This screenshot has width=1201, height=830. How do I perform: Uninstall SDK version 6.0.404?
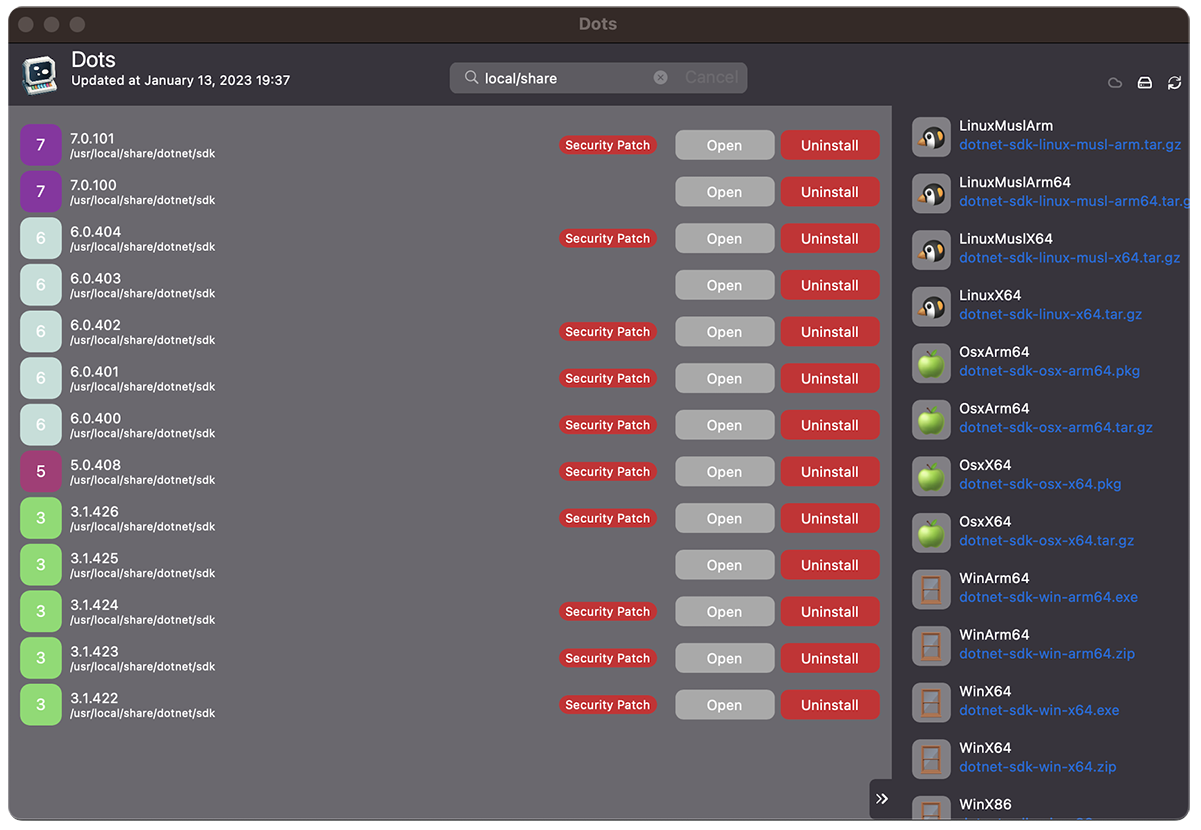pyautogui.click(x=829, y=239)
